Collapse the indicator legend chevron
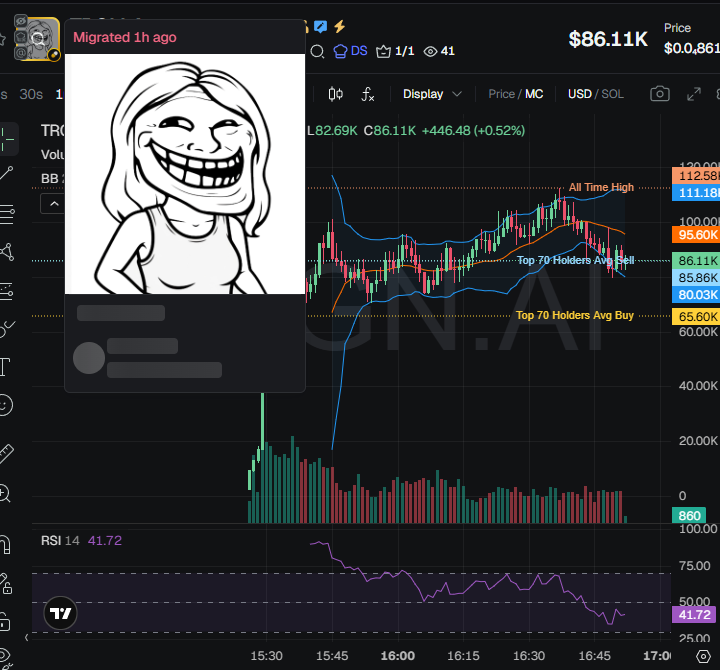 click(x=54, y=204)
